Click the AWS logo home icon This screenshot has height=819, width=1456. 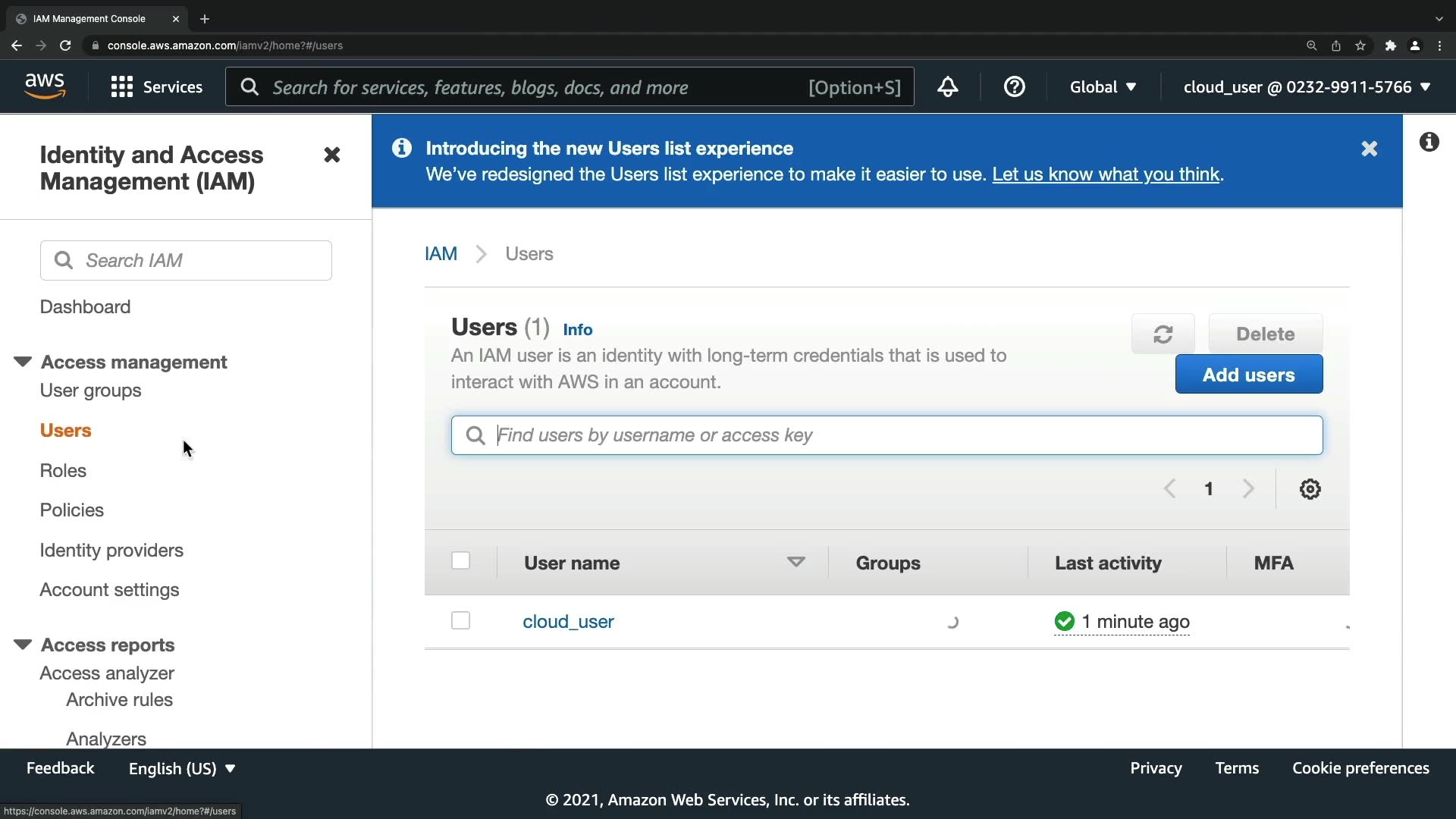coord(45,86)
